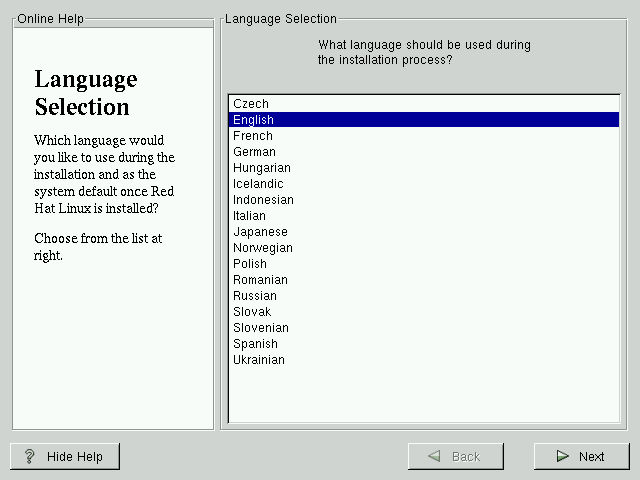Choose Ukrainian from the language list
The height and width of the screenshot is (480, 640).
(259, 360)
